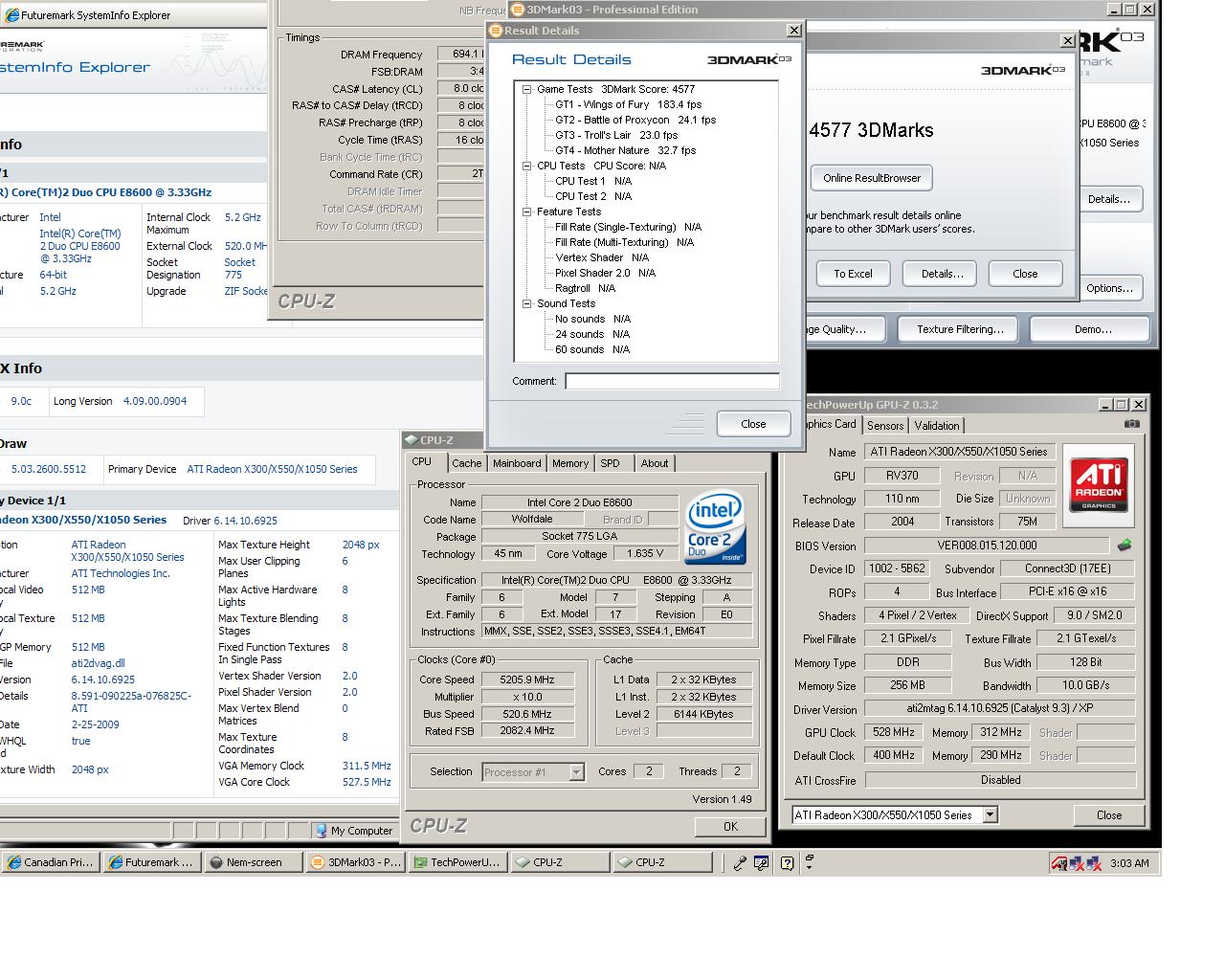Select GT1 - Wings of Fury result

pos(629,104)
